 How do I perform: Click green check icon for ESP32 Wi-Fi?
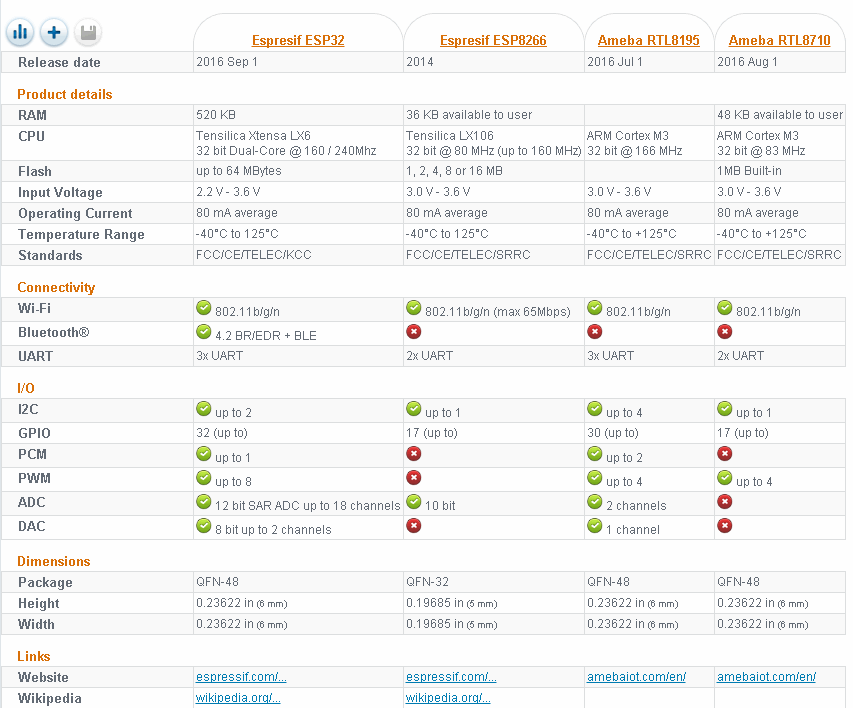(x=203, y=307)
